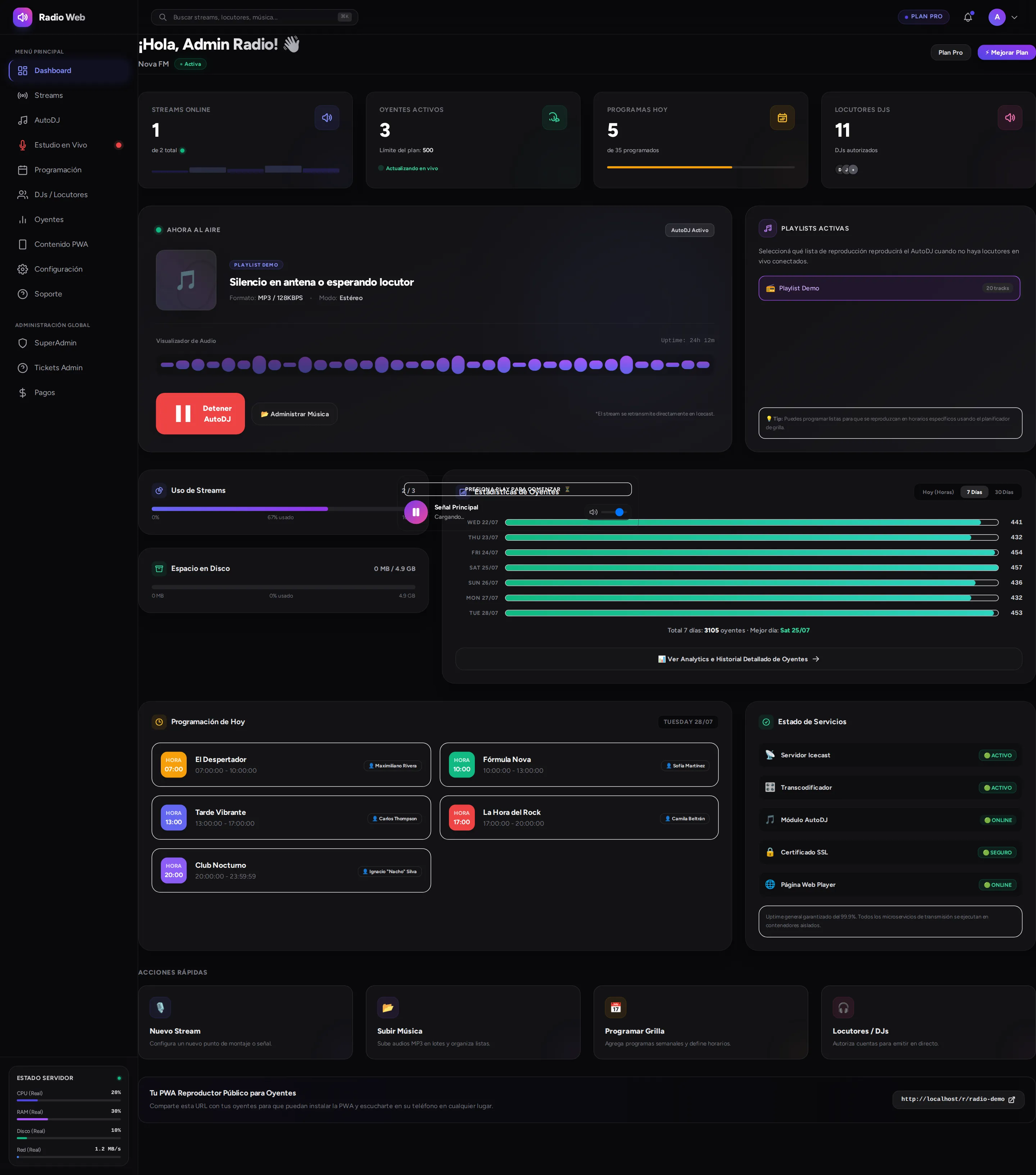Image resolution: width=1036 pixels, height=1175 pixels.
Task: Click the Radio Web logo icon
Action: (x=22, y=17)
